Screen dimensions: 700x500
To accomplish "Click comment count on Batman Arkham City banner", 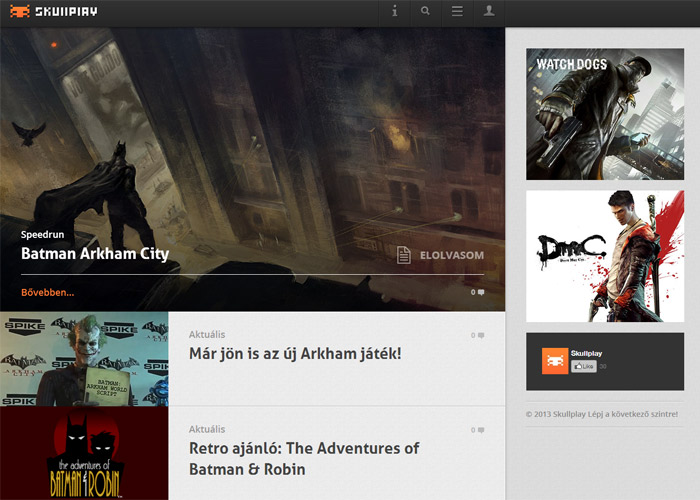I will pyautogui.click(x=477, y=292).
